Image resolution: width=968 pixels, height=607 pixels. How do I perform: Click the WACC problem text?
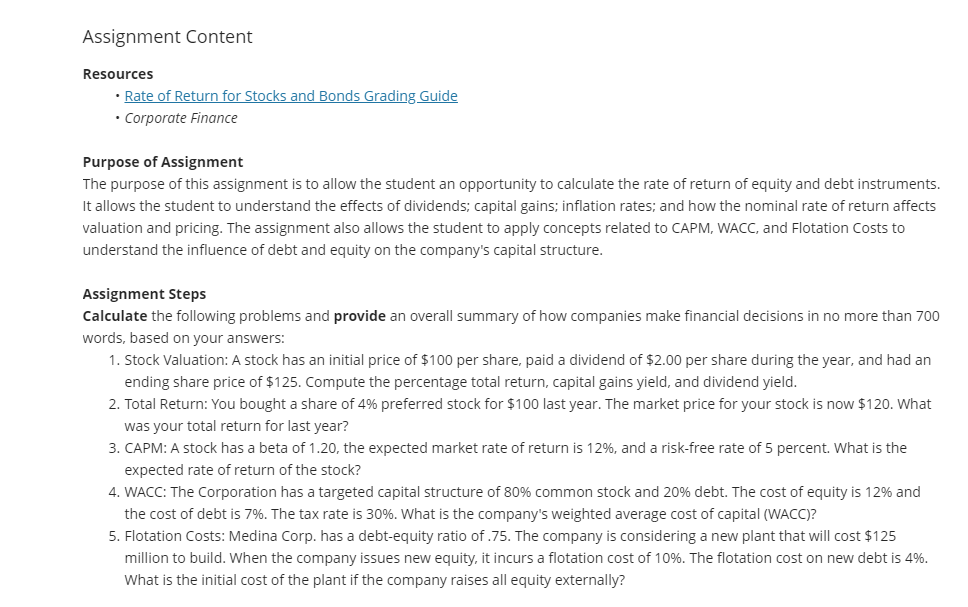click(x=522, y=503)
